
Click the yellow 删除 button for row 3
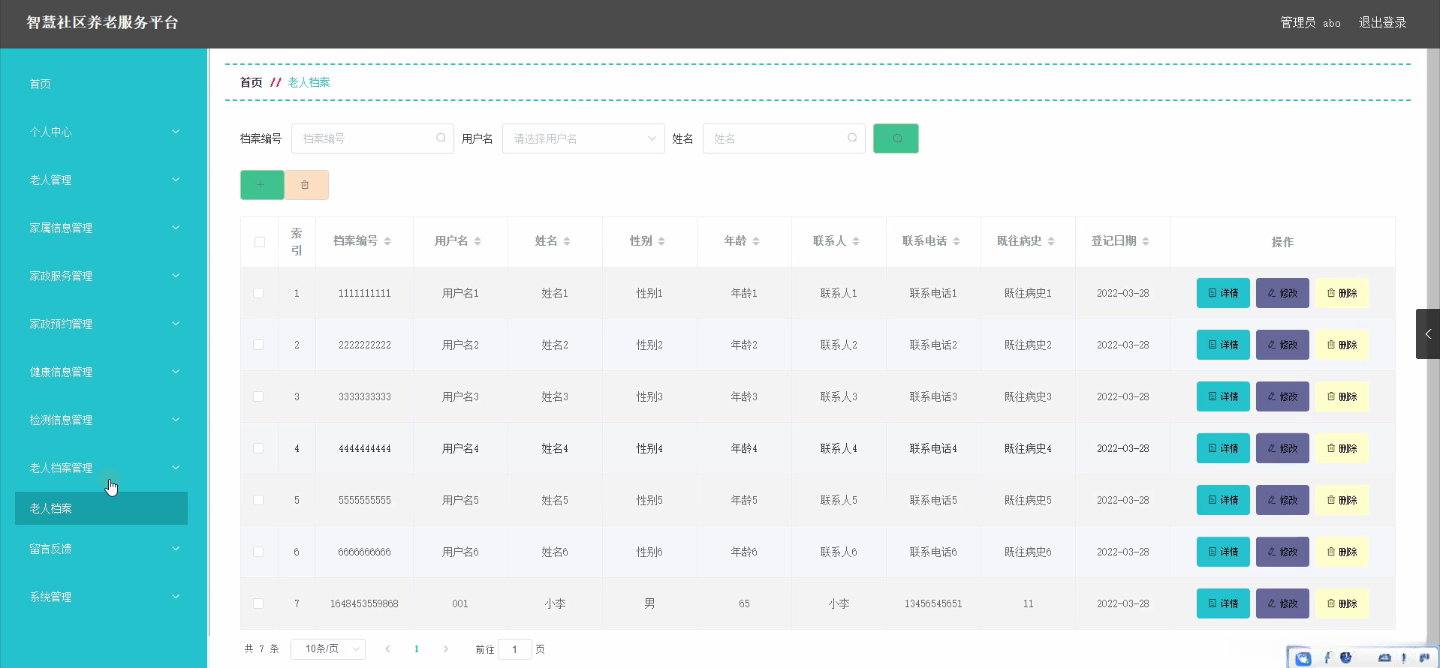pos(1341,397)
